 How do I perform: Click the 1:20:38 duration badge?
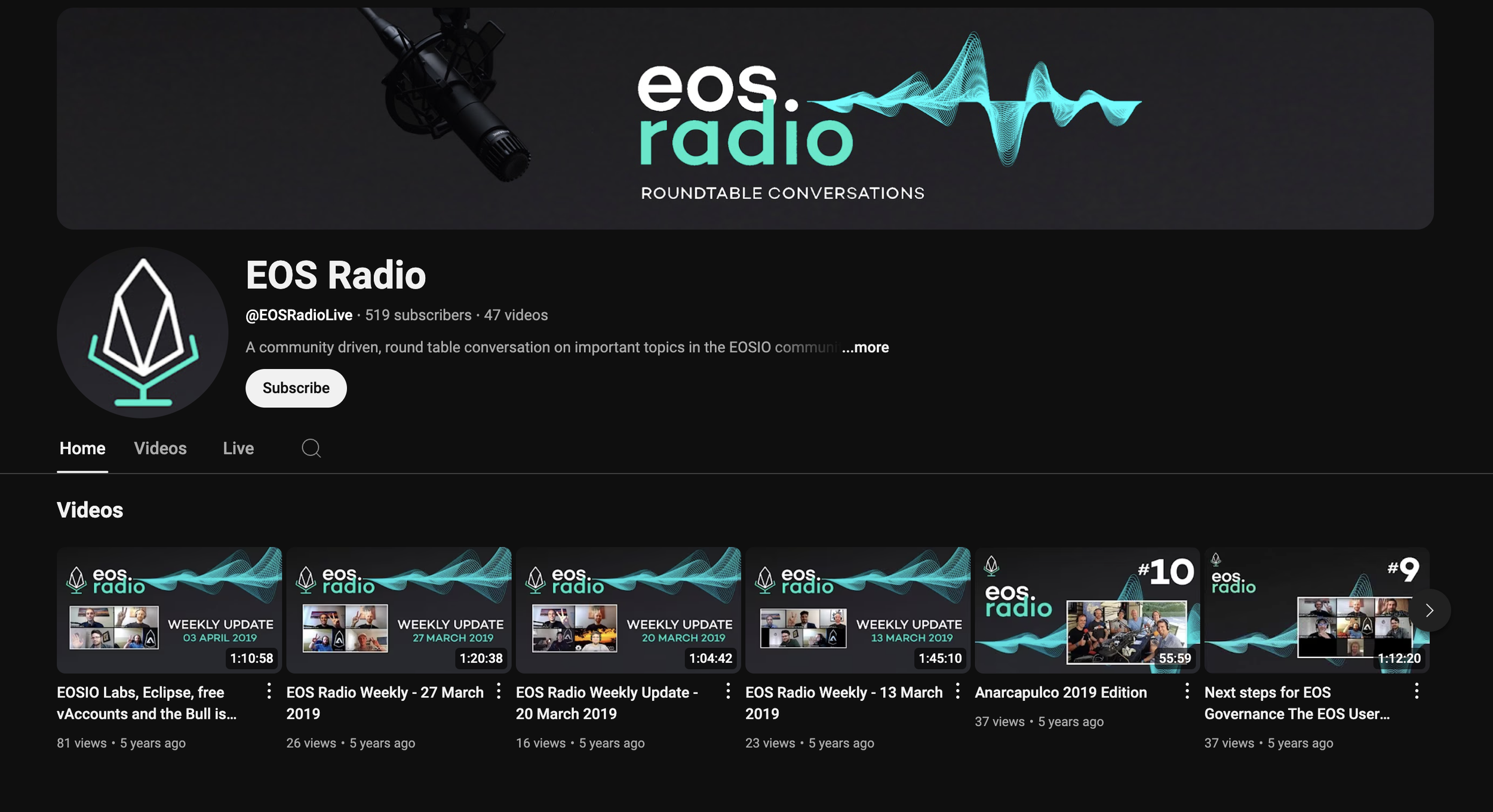(481, 659)
